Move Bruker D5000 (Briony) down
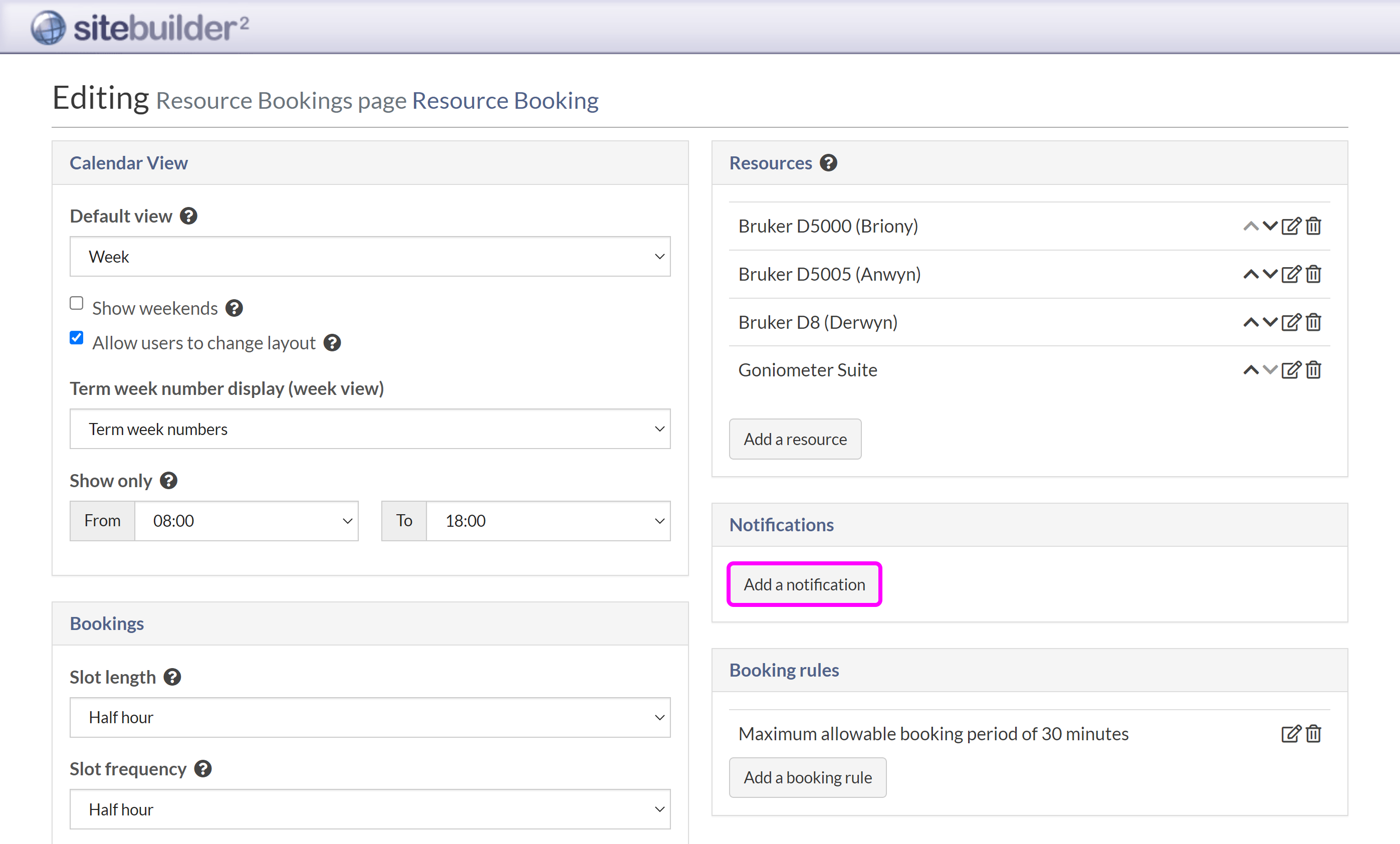This screenshot has height=844, width=1400. [x=1270, y=226]
